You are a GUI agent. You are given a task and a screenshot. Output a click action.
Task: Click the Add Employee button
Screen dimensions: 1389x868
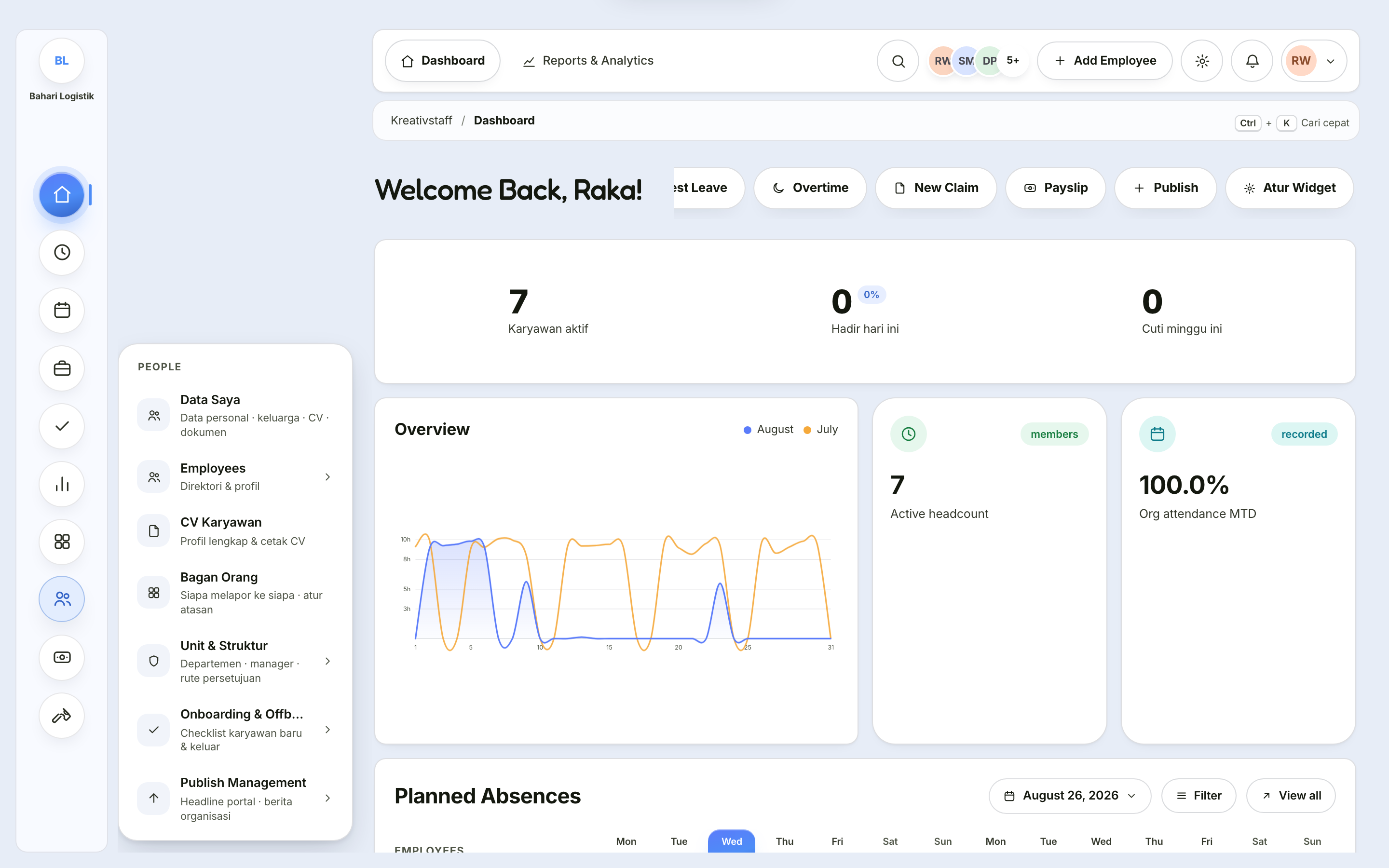click(x=1105, y=61)
